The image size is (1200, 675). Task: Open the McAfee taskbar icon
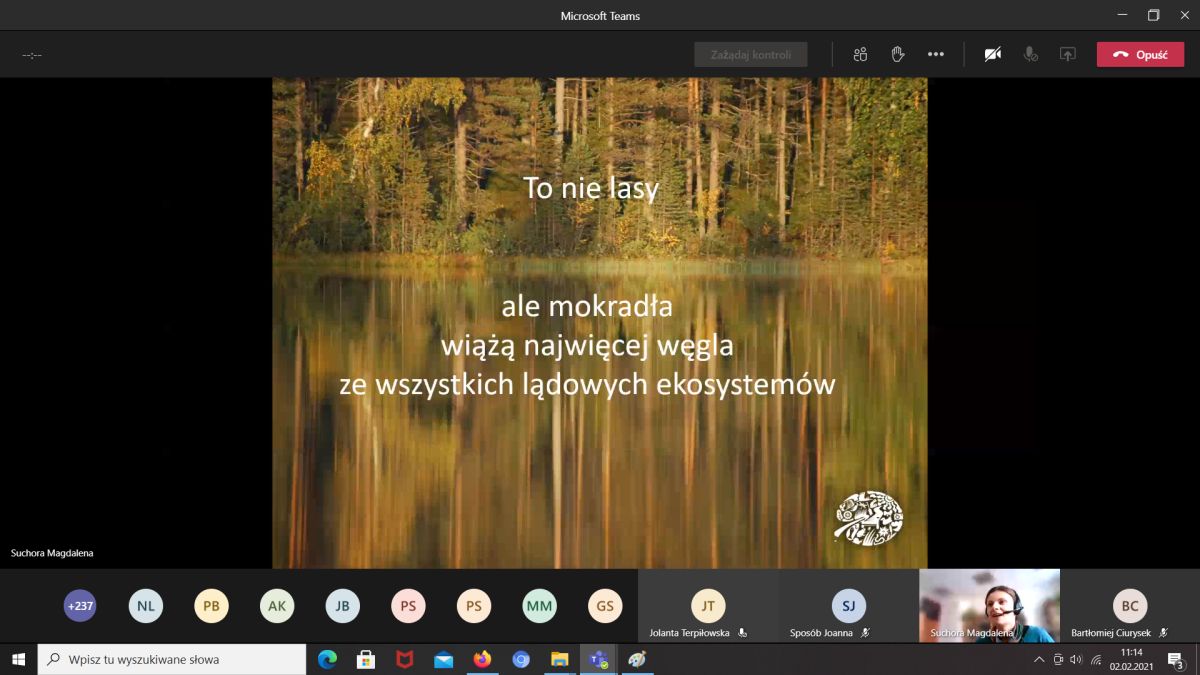[404, 660]
